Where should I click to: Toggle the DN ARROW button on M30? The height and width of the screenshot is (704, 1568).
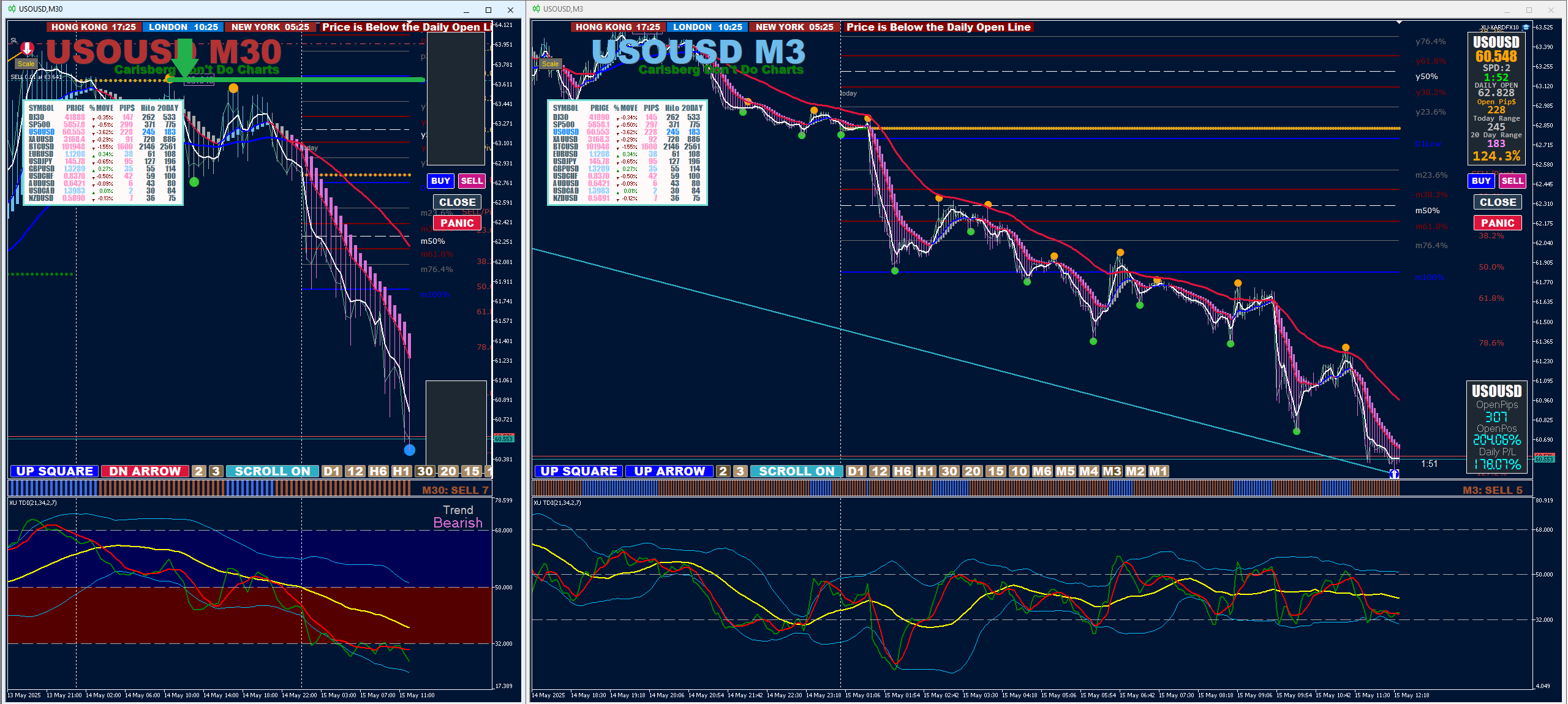click(x=145, y=471)
